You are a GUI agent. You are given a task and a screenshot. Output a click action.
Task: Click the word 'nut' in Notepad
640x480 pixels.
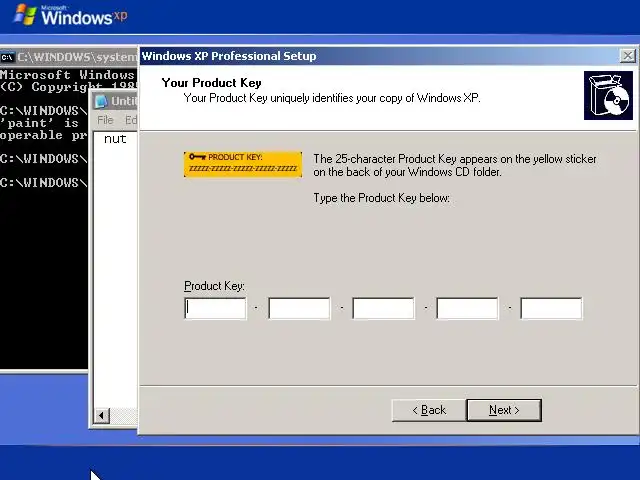pos(115,139)
